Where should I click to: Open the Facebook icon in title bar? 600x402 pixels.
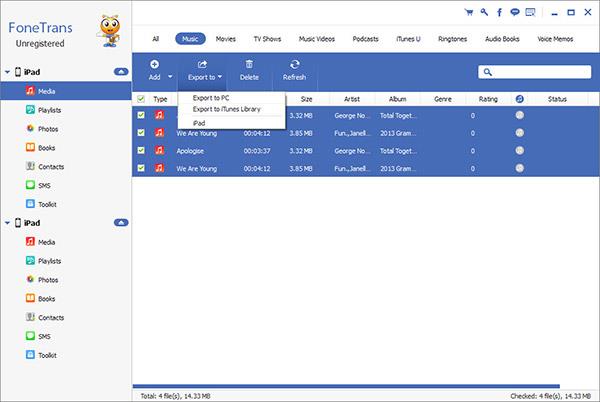point(499,13)
